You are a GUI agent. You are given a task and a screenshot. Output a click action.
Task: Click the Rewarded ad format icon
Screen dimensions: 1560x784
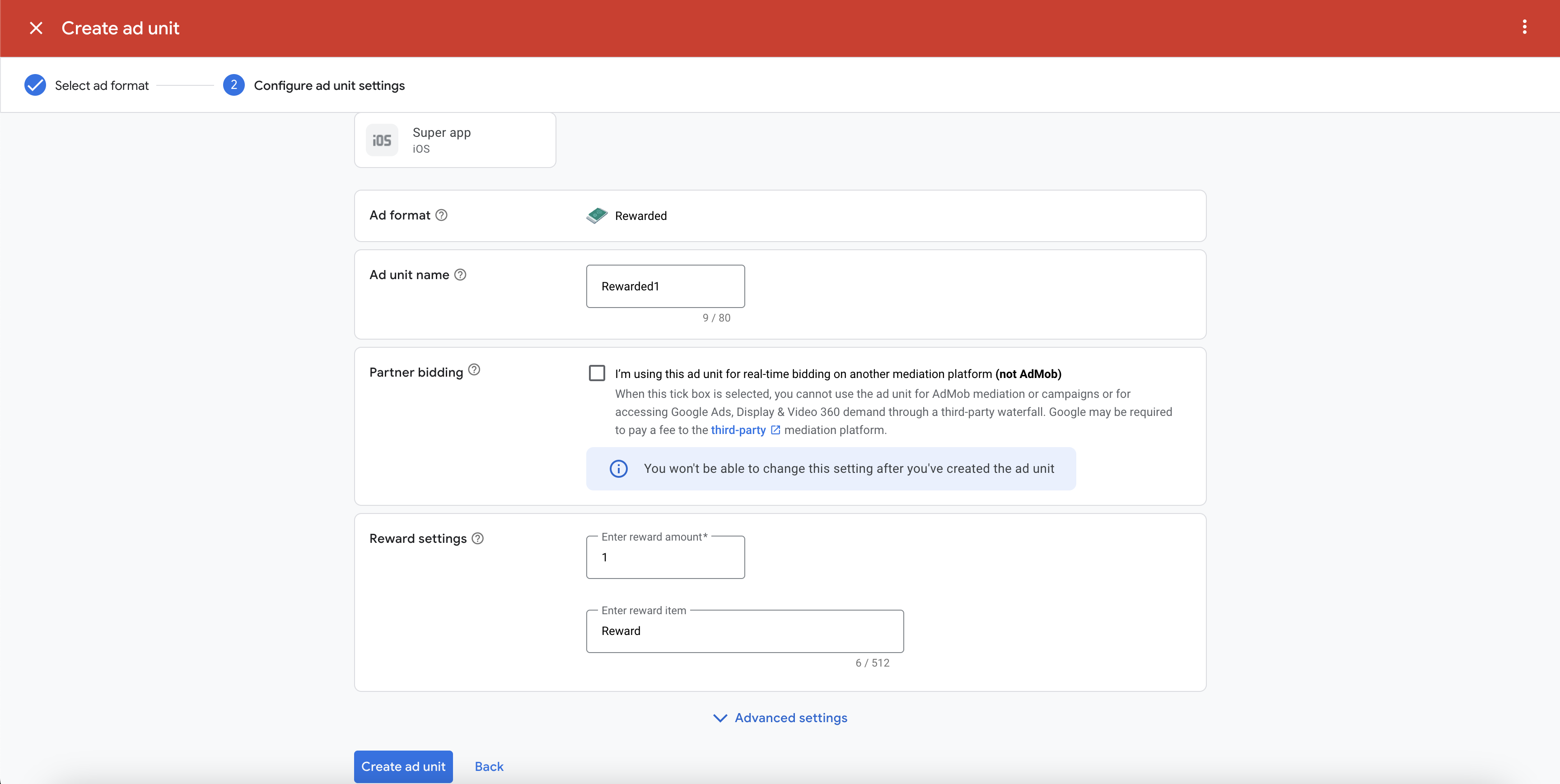[597, 215]
